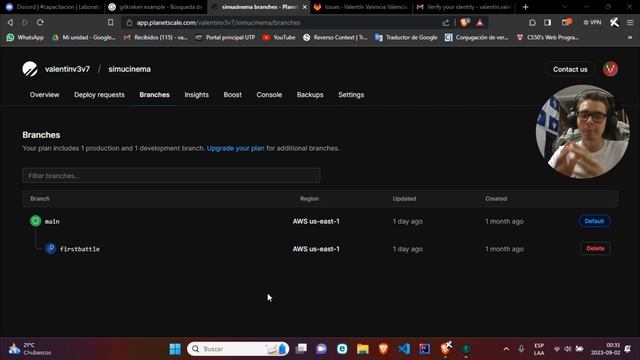Open the Reverso Context bookmark
Viewport: 640px width, 360px height.
tap(336, 37)
